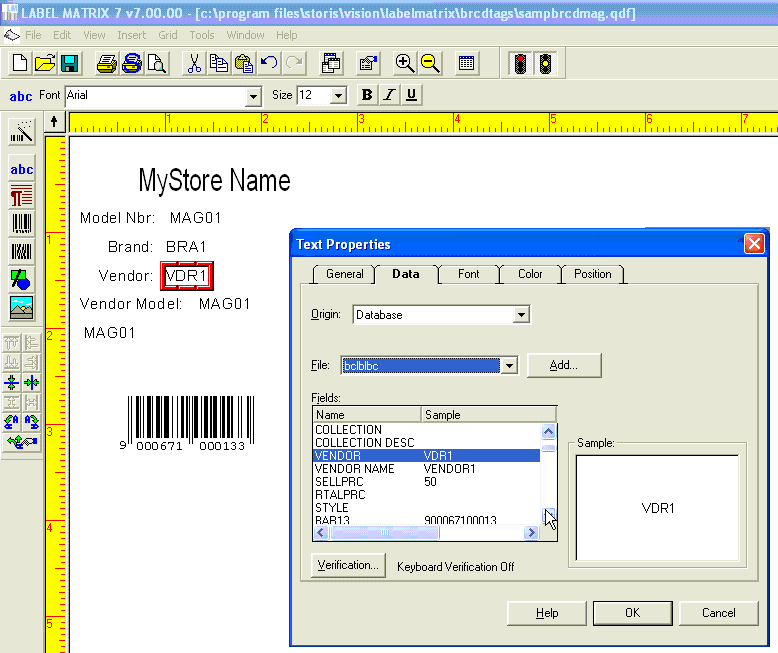The image size is (778, 653).
Task: Click the Save diskette icon
Action: [x=70, y=64]
